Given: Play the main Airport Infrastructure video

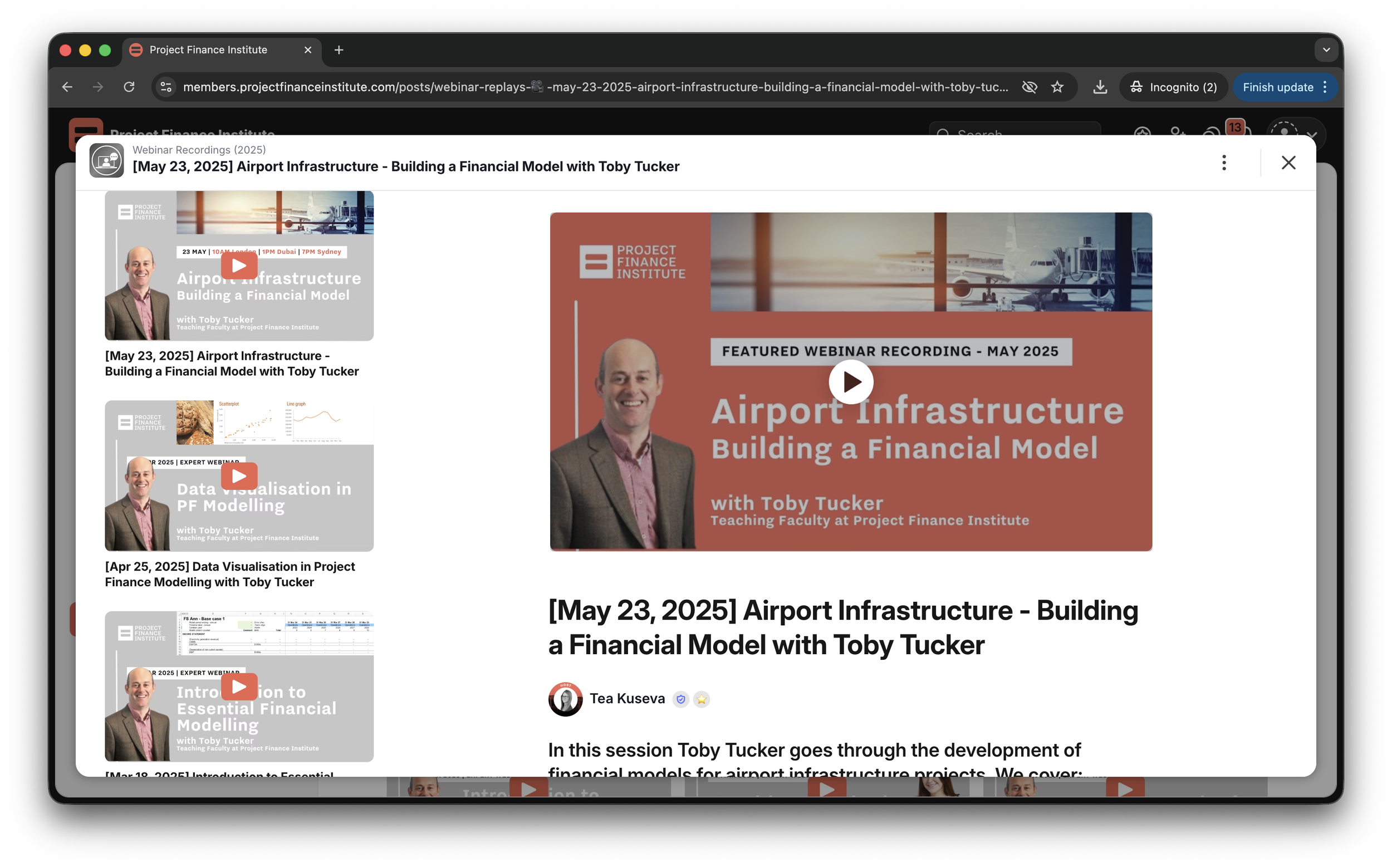Looking at the screenshot, I should point(850,382).
